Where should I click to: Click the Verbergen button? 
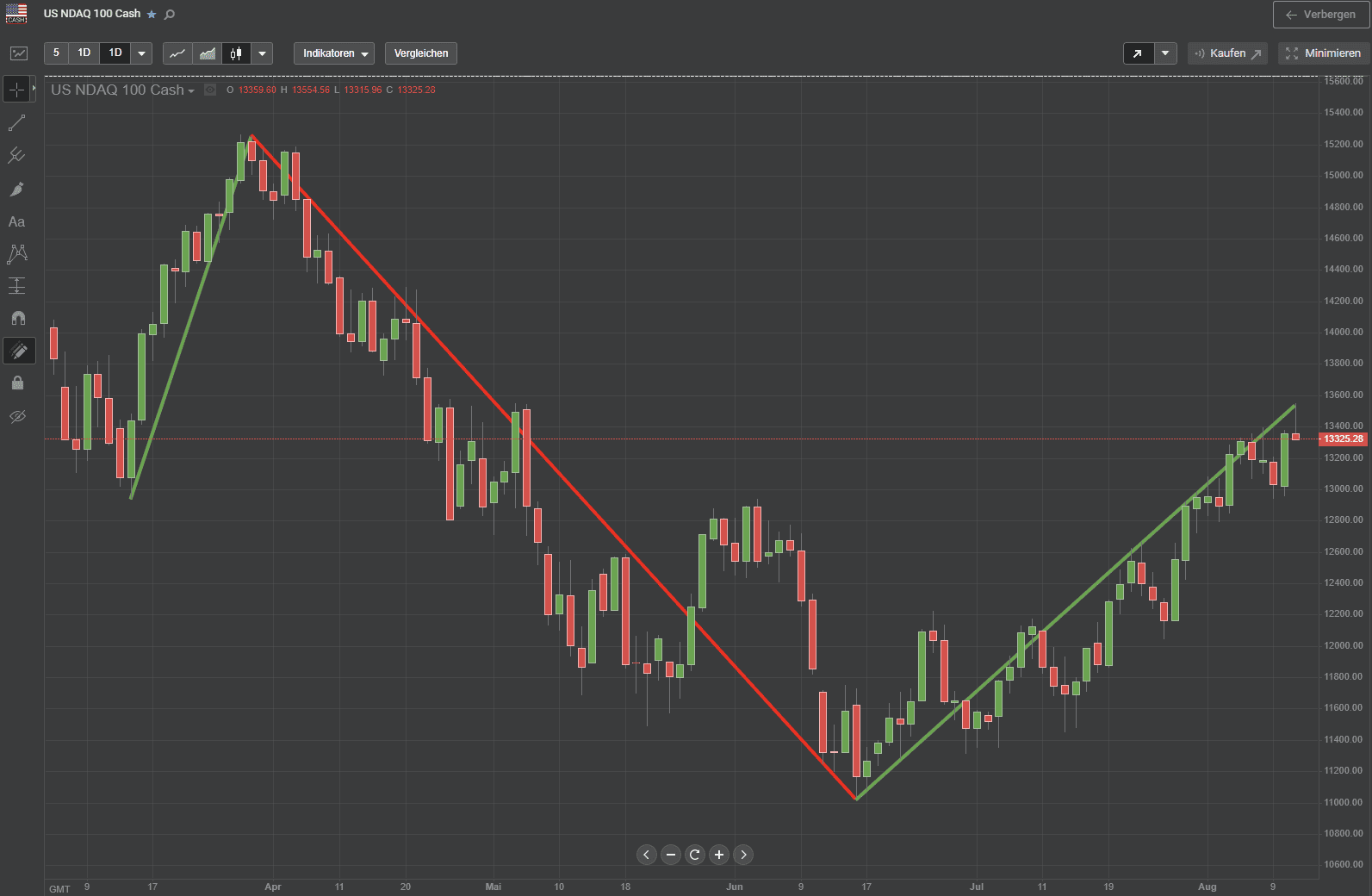1320,15
